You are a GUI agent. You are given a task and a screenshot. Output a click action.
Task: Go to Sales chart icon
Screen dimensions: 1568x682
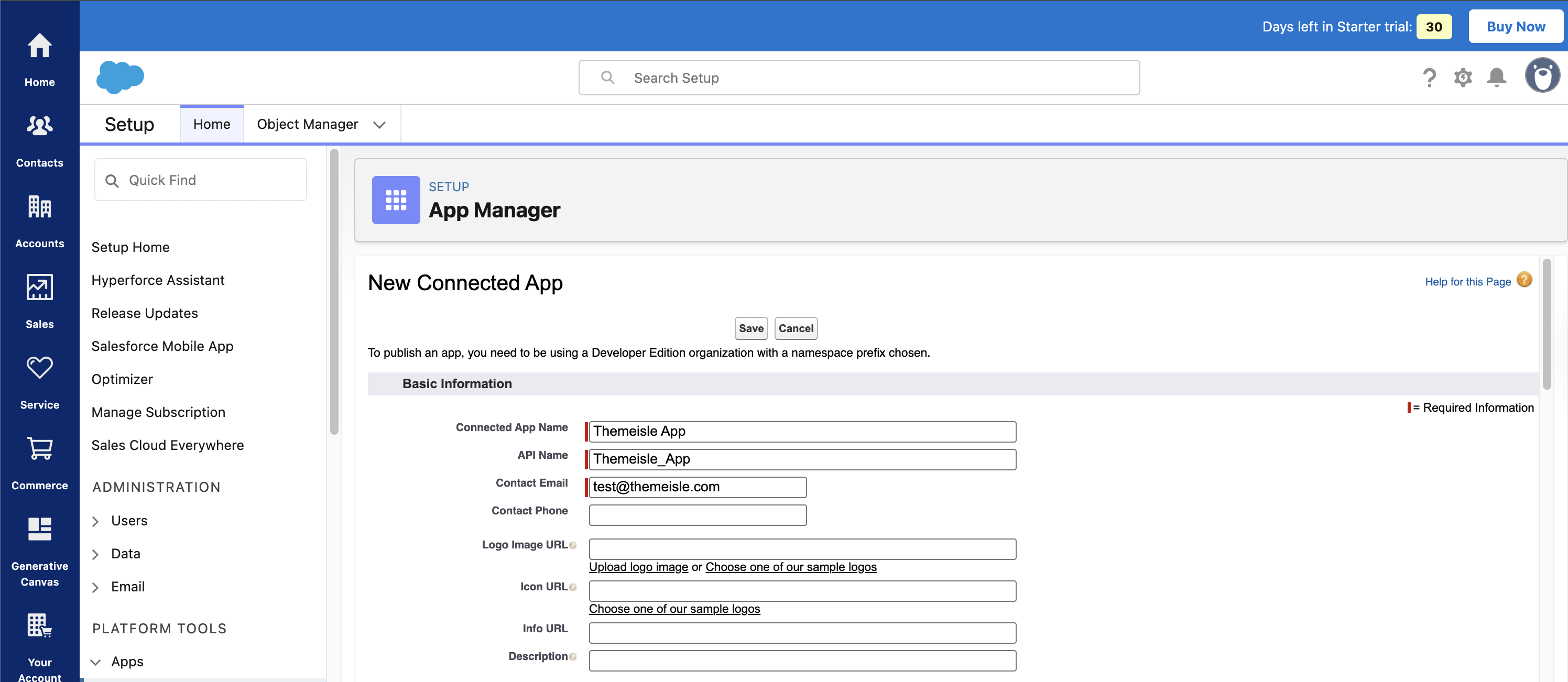click(x=39, y=288)
